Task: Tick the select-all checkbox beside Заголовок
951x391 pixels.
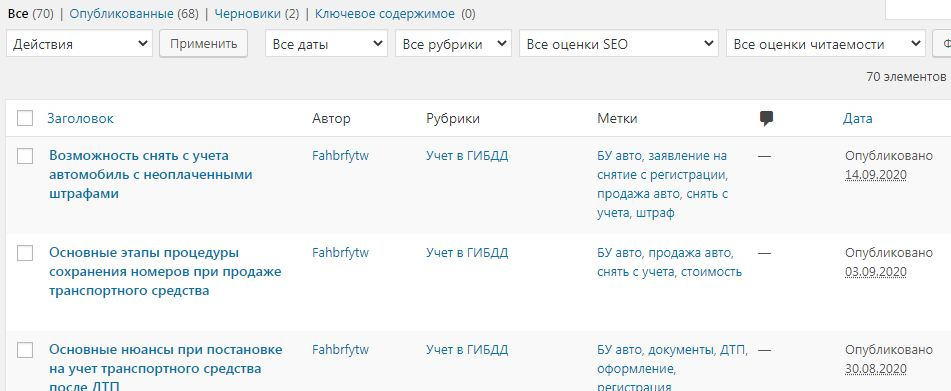Action: click(25, 118)
